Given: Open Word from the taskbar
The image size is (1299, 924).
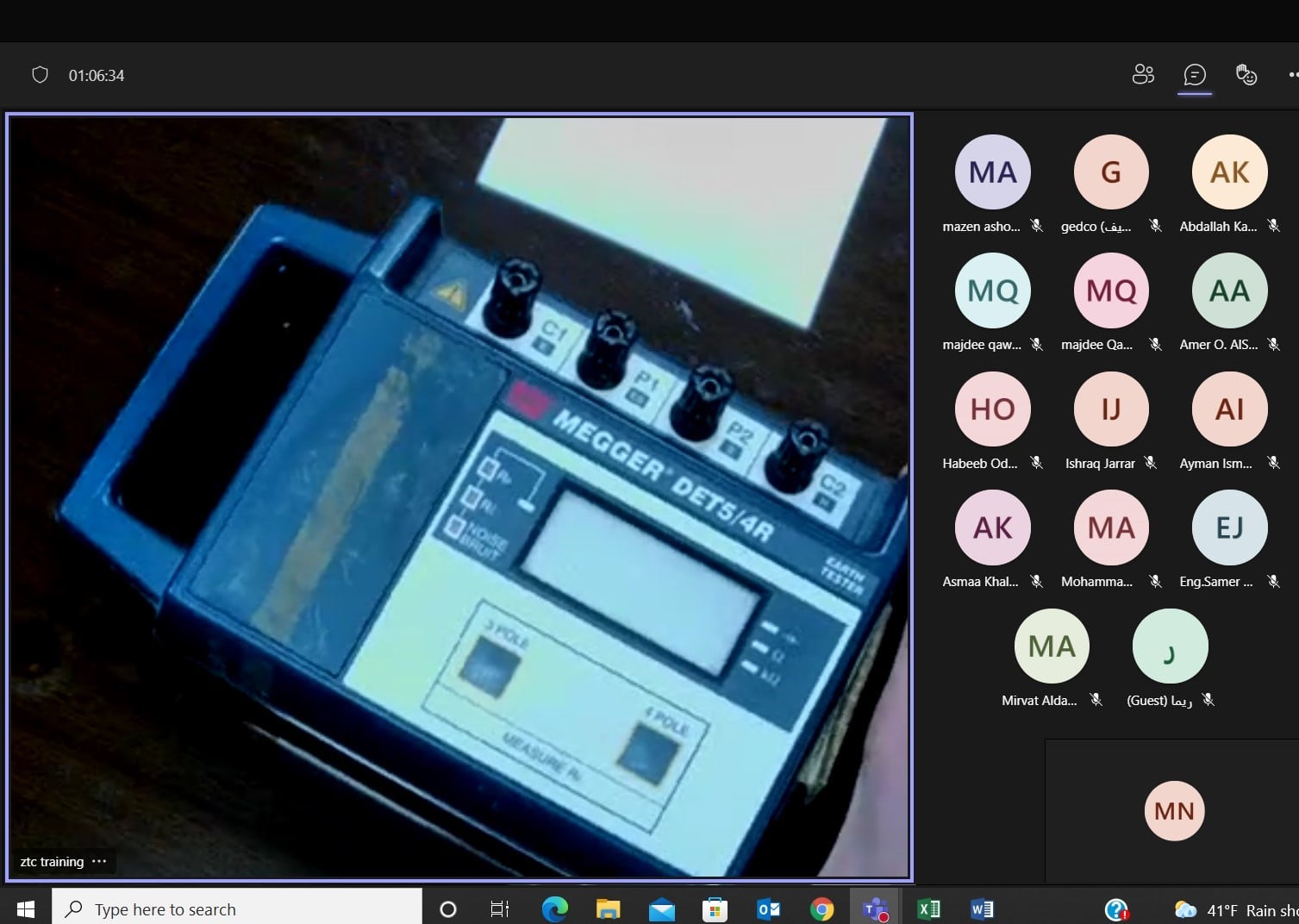Looking at the screenshot, I should (x=982, y=908).
